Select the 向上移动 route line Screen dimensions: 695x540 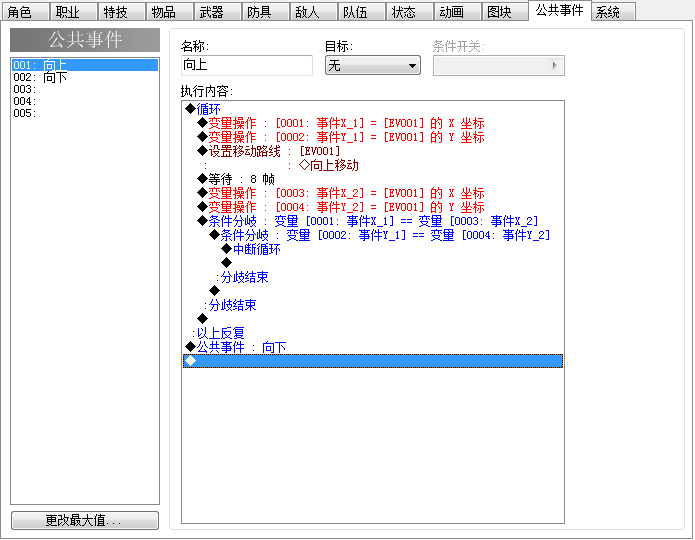373,165
